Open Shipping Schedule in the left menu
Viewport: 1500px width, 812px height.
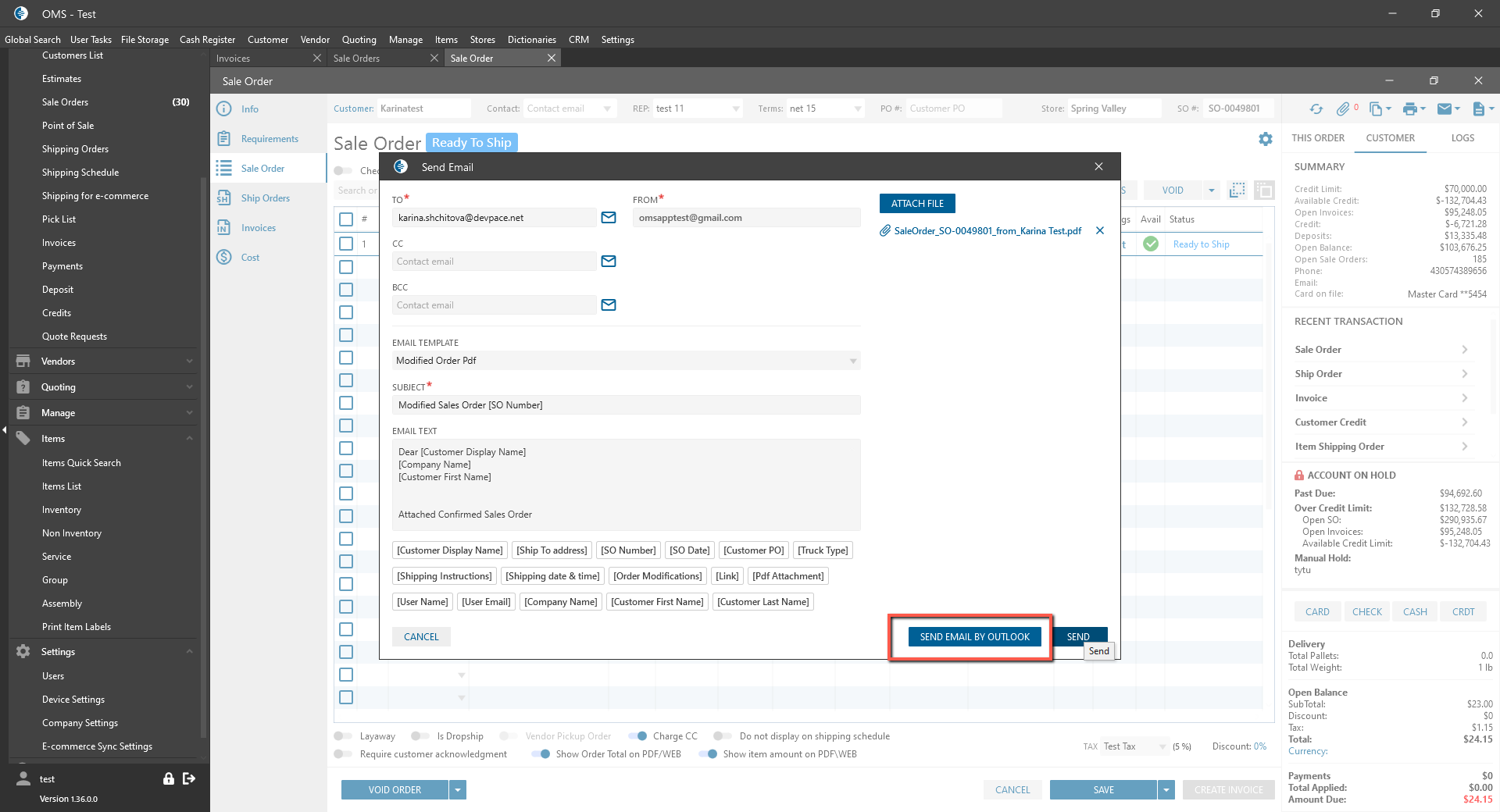click(x=80, y=173)
